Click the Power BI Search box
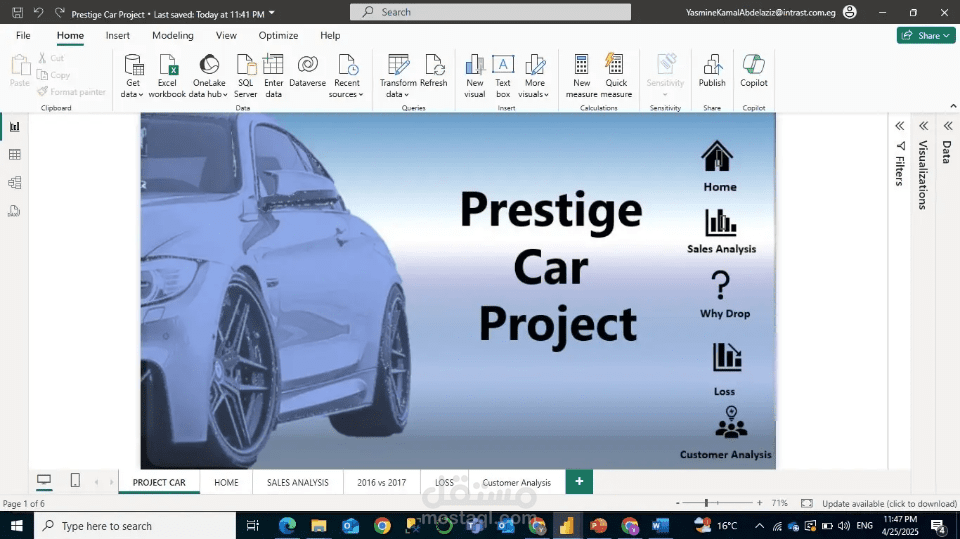 pyautogui.click(x=490, y=12)
